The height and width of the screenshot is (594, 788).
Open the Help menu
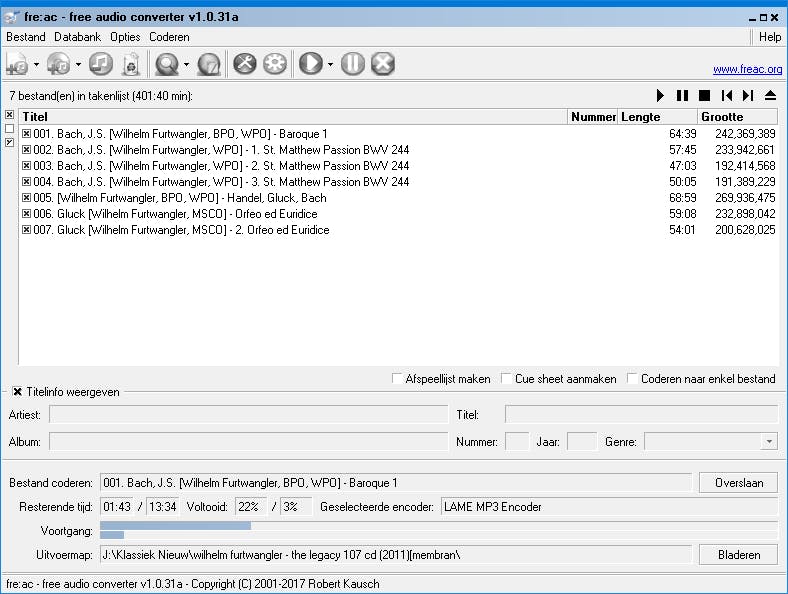pos(770,37)
